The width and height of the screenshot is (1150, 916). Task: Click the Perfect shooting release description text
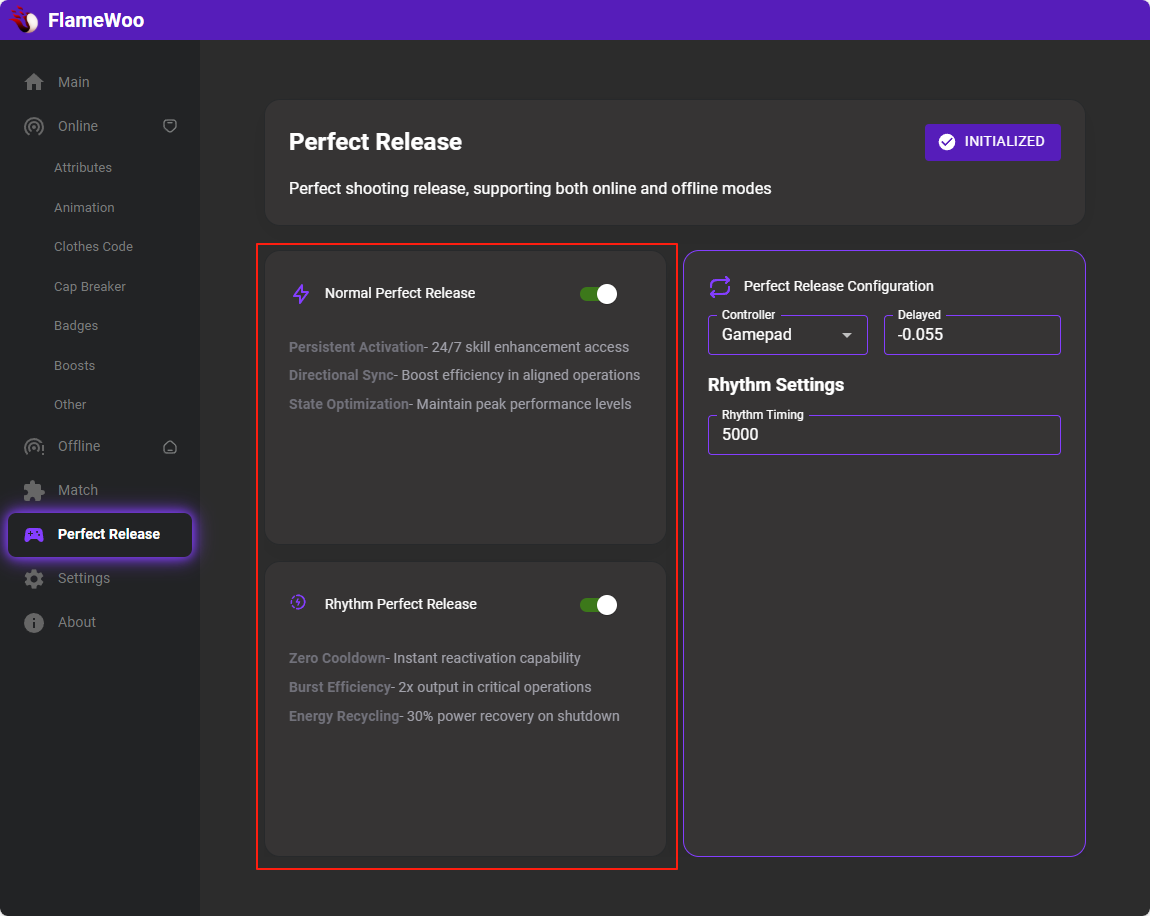530,188
